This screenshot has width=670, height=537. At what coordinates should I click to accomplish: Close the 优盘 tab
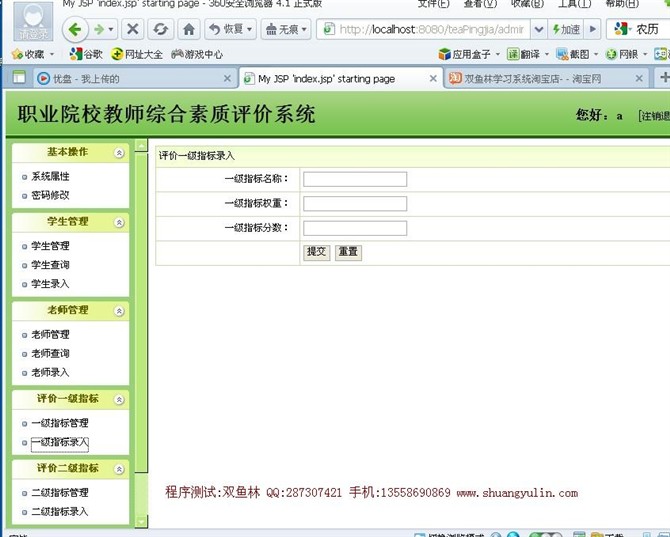tap(227, 79)
